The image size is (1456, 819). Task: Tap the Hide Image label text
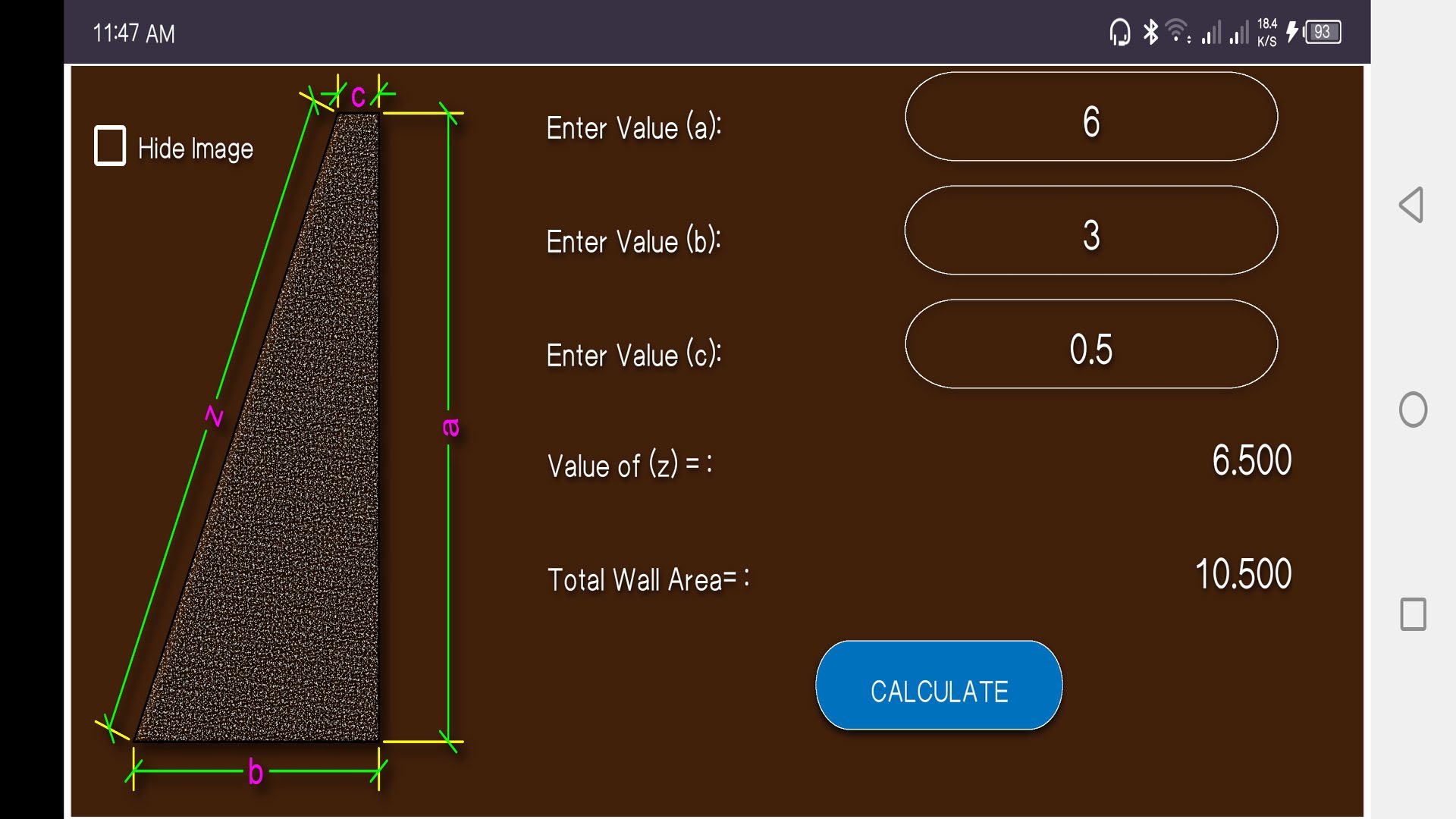point(196,149)
